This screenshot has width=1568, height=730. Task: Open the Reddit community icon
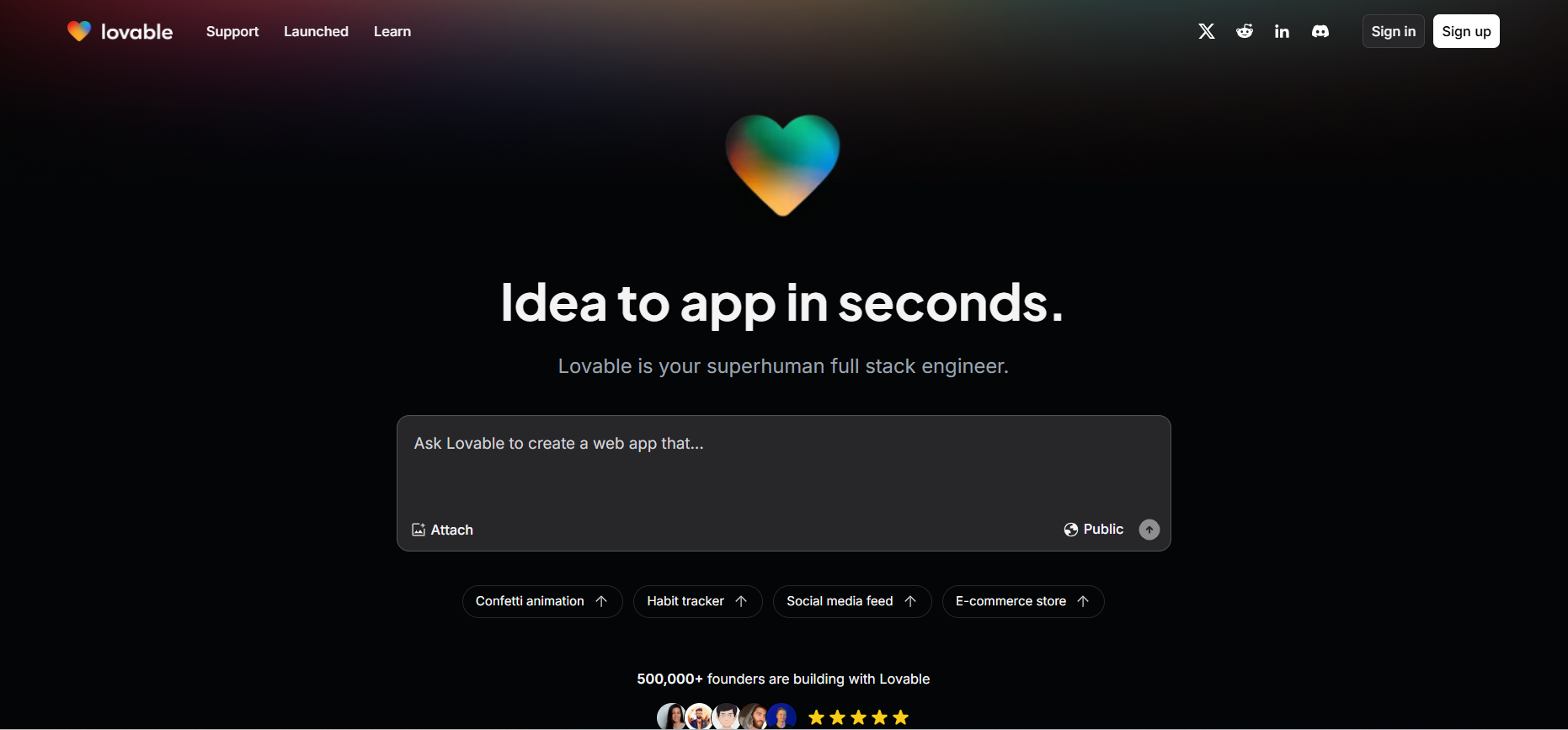[1245, 31]
